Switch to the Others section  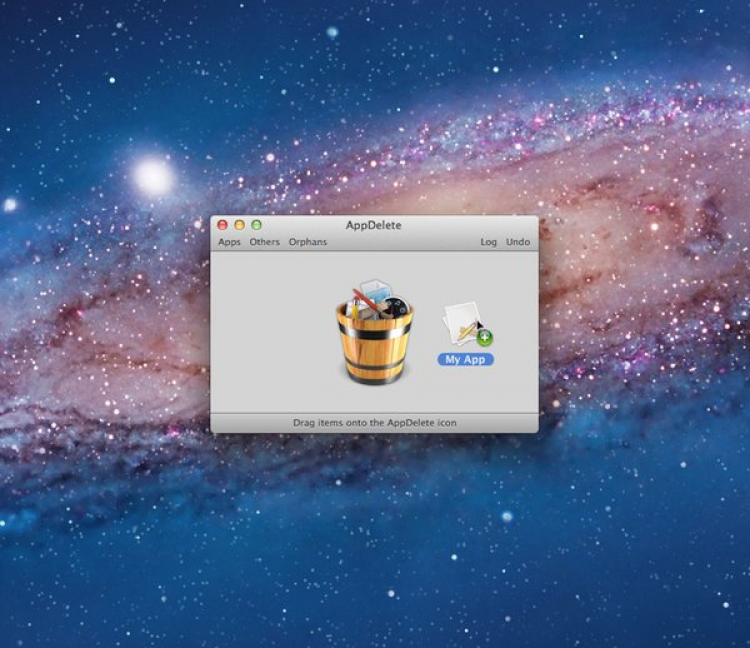[x=265, y=242]
